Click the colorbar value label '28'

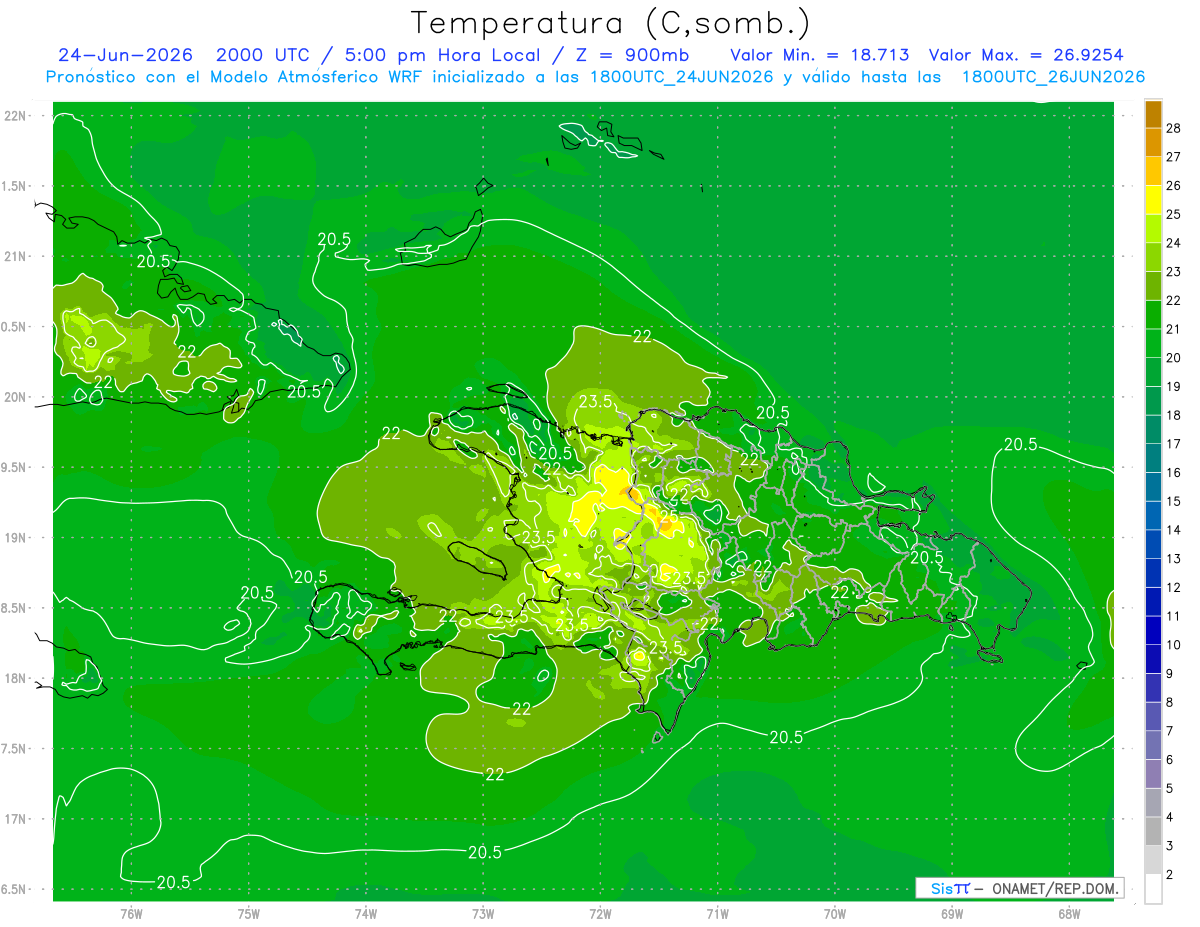(1173, 128)
